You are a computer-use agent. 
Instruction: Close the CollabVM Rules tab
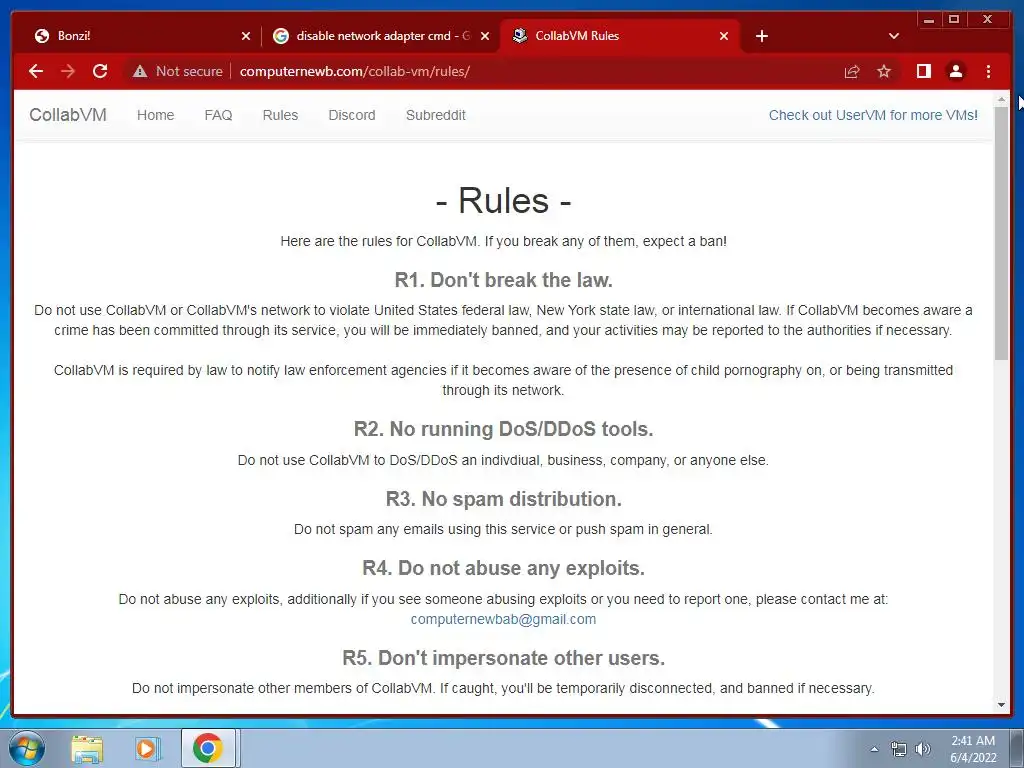(724, 36)
